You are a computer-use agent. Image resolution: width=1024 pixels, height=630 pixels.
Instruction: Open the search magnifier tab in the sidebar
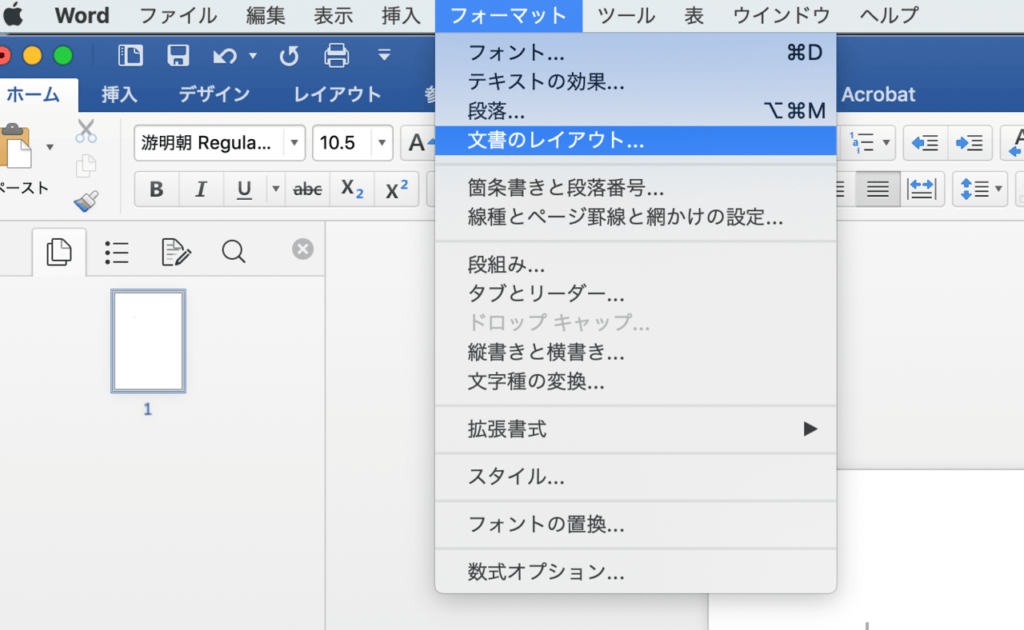(233, 252)
